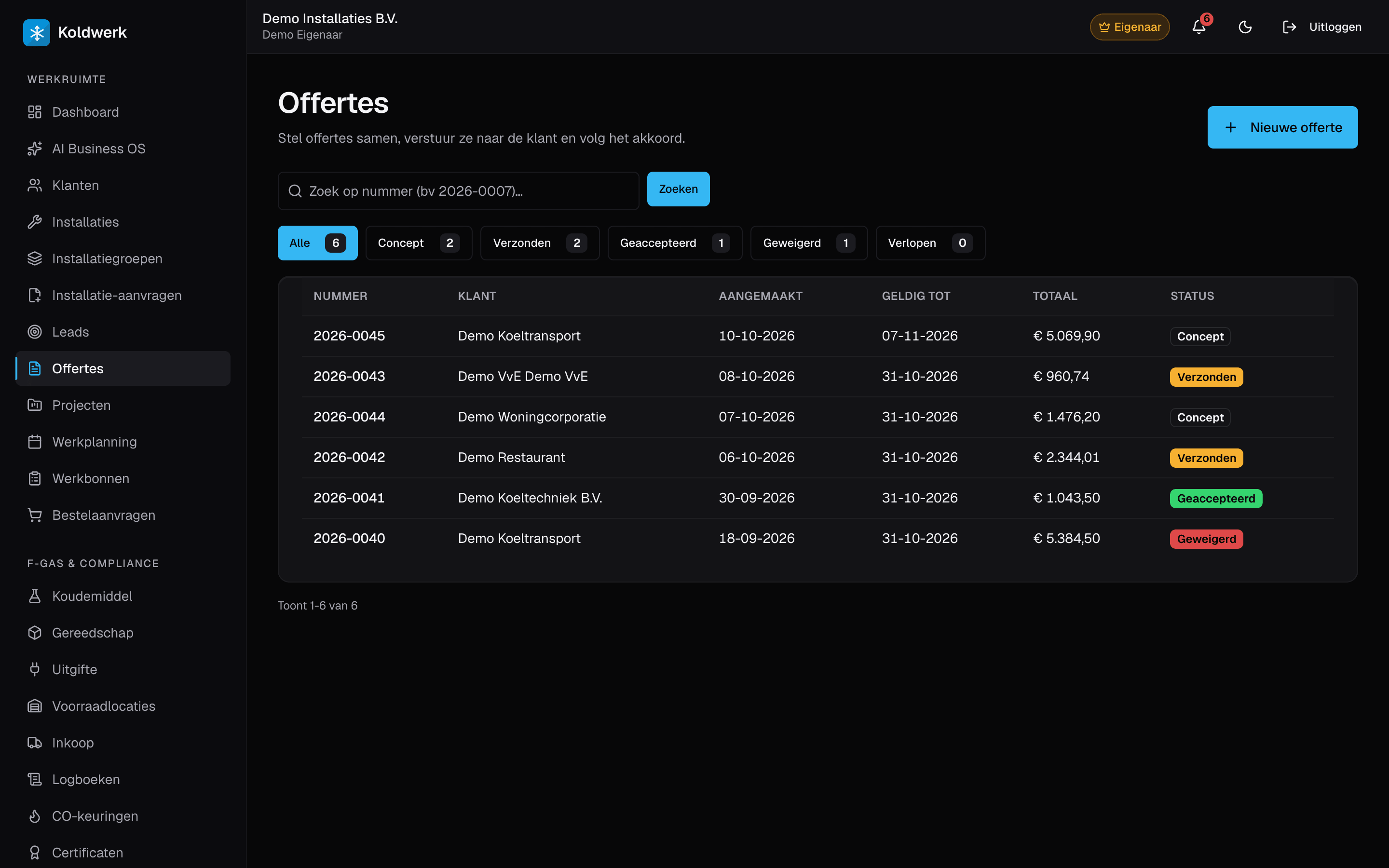Click the Koldwerk snowflake logo icon

point(36,33)
